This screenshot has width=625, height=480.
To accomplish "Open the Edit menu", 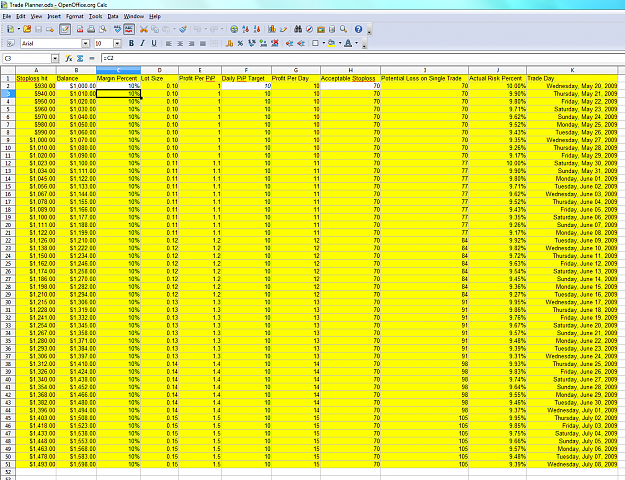I will (x=21, y=16).
